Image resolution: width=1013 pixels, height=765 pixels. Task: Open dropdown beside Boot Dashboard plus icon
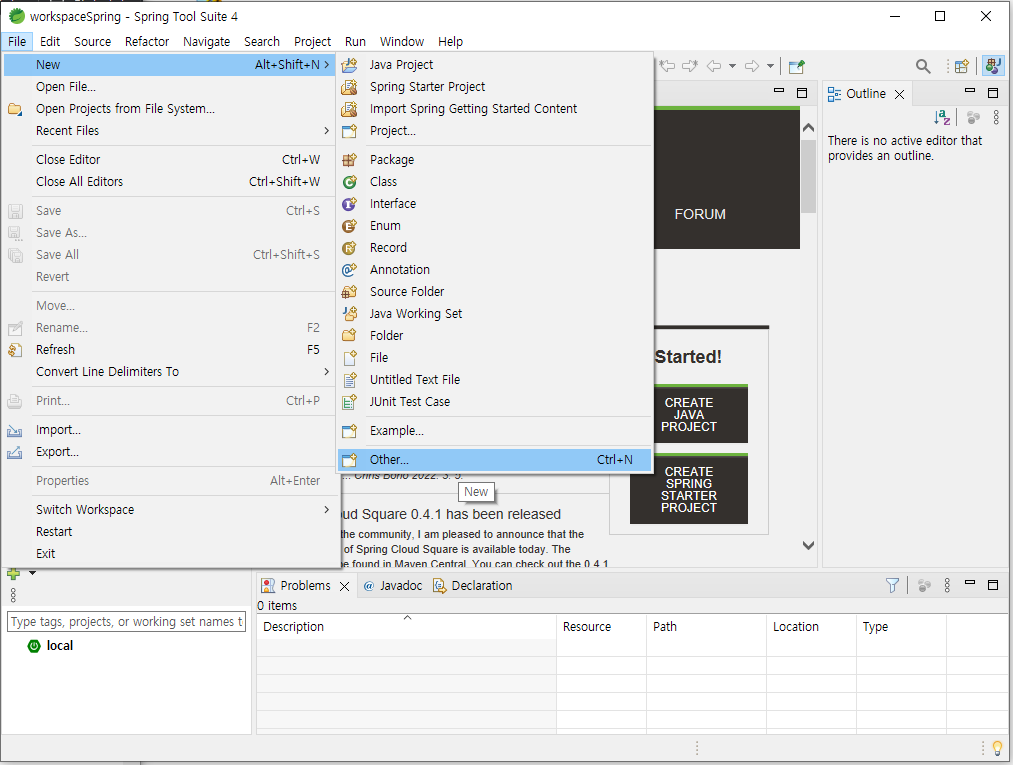click(32, 573)
